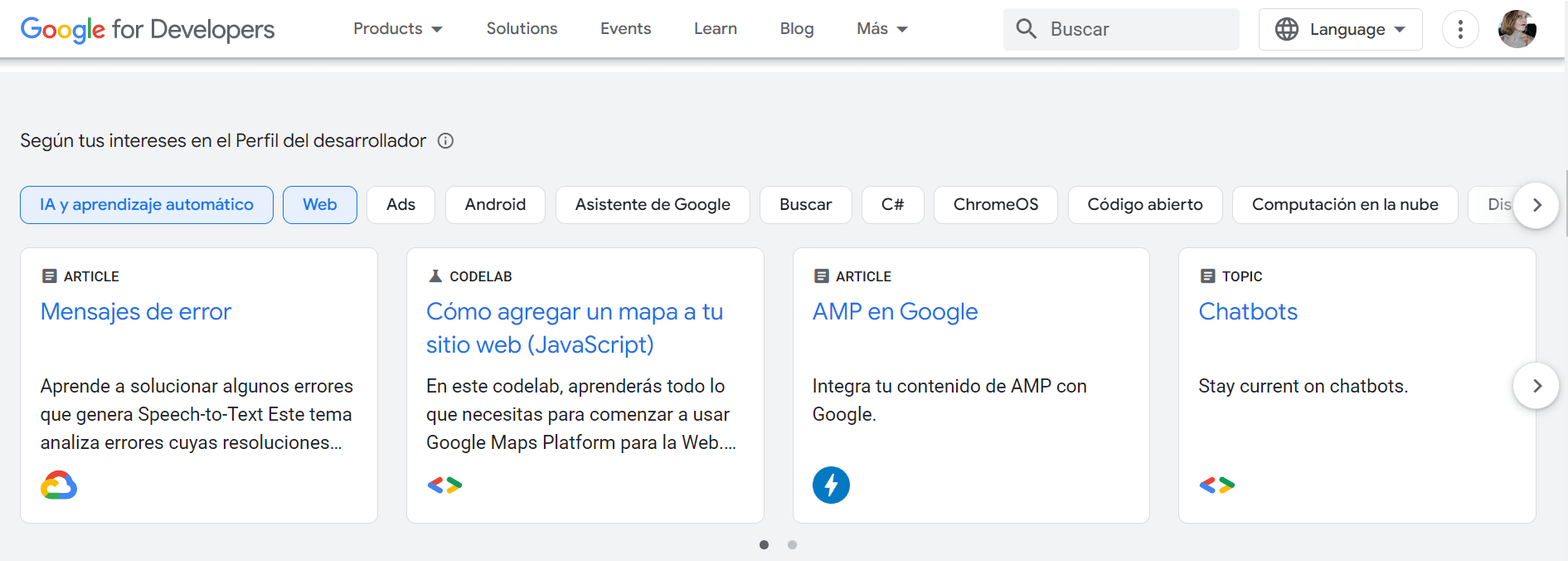Click the Según tus intereses heading text
Viewport: 1568px width, 561px height.
(223, 141)
